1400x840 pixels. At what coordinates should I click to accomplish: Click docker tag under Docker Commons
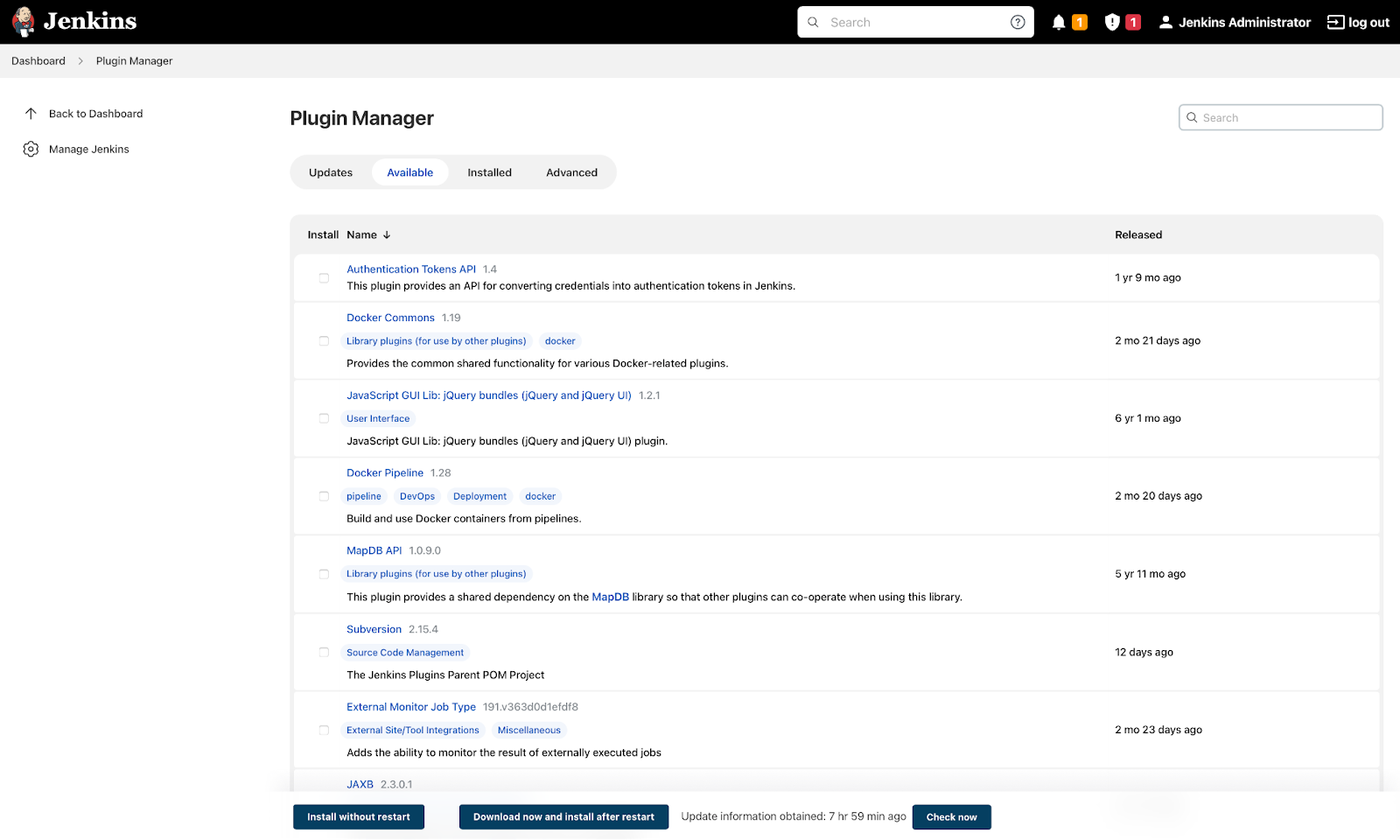[x=560, y=341]
